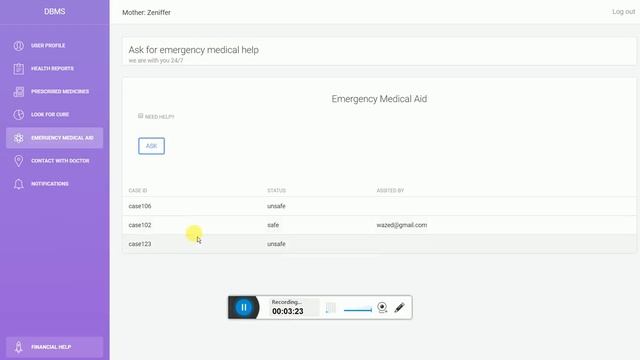Viewport: 640px width, 360px height.
Task: Click the Emergency Medical Aid atom icon
Action: [18, 138]
